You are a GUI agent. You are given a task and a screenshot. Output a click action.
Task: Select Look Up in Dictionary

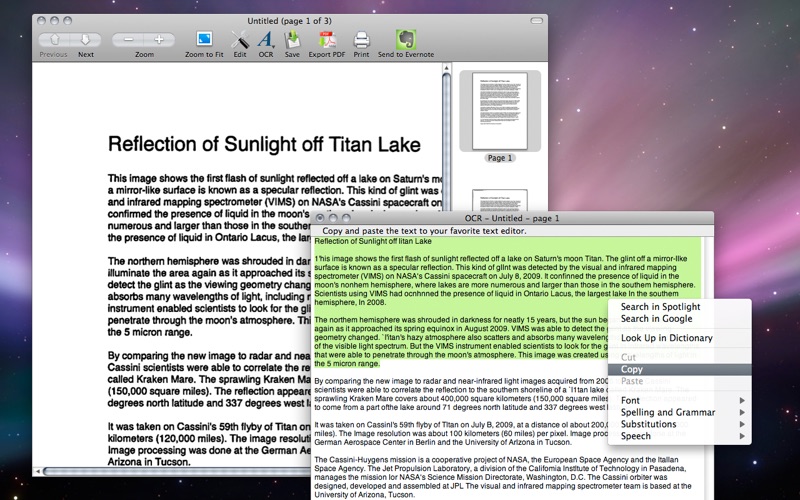click(680, 338)
